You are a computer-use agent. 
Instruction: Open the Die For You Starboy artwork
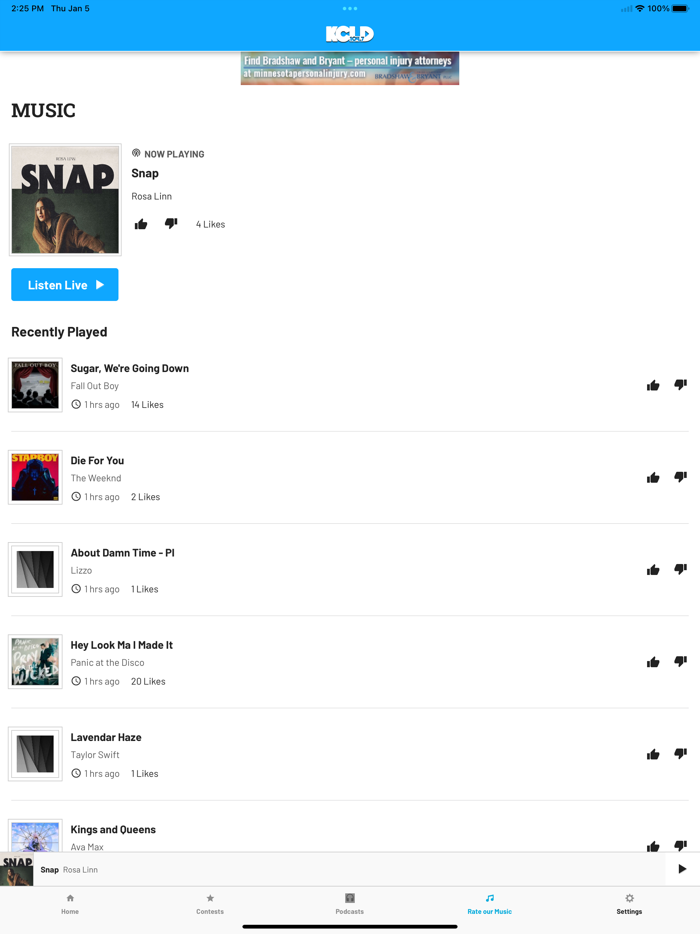[x=35, y=477]
